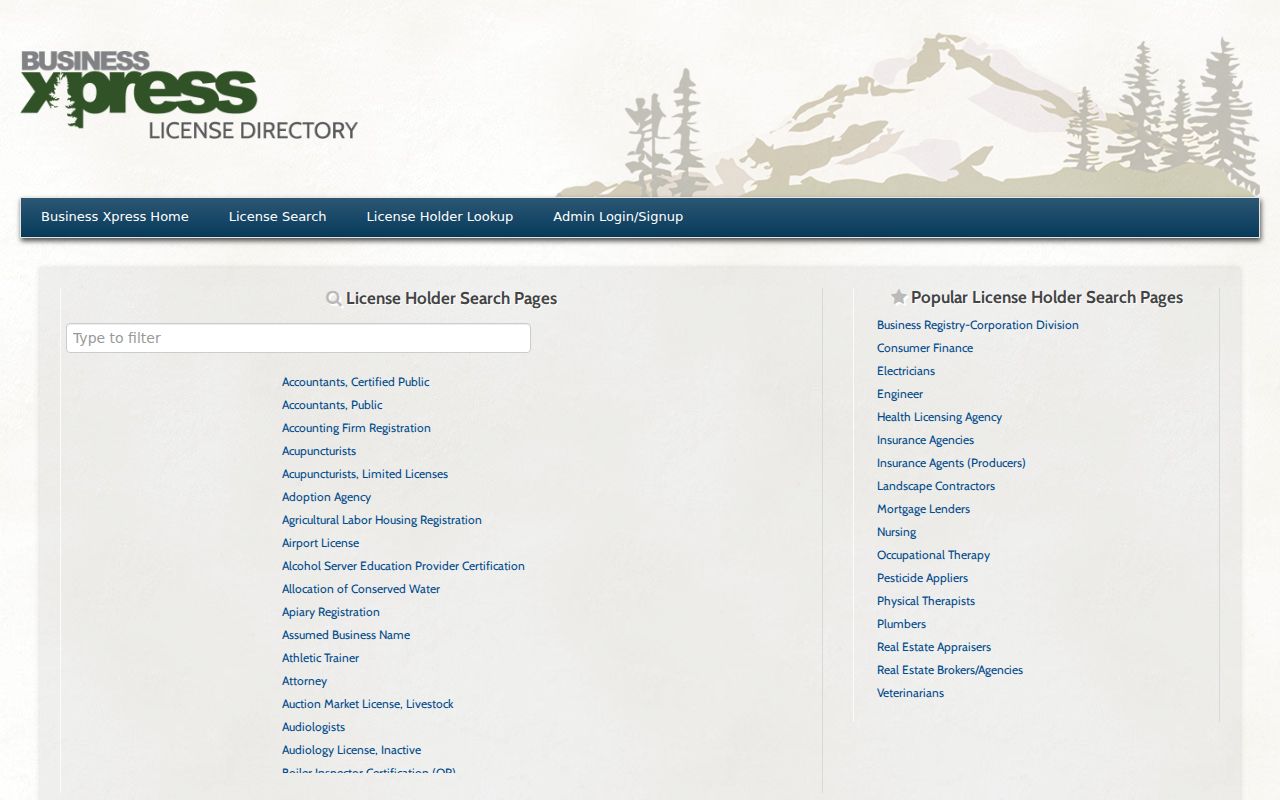Open Acupuncturists, Limited Licenses link

coord(365,474)
